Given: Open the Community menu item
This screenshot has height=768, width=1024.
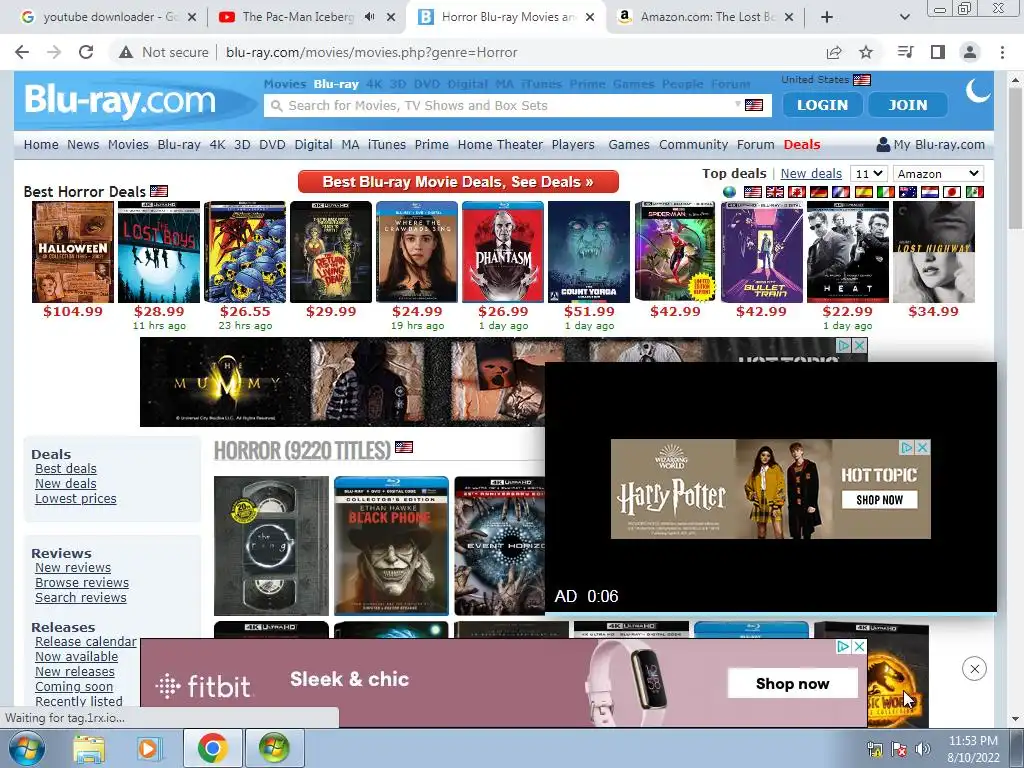Looking at the screenshot, I should pos(694,144).
